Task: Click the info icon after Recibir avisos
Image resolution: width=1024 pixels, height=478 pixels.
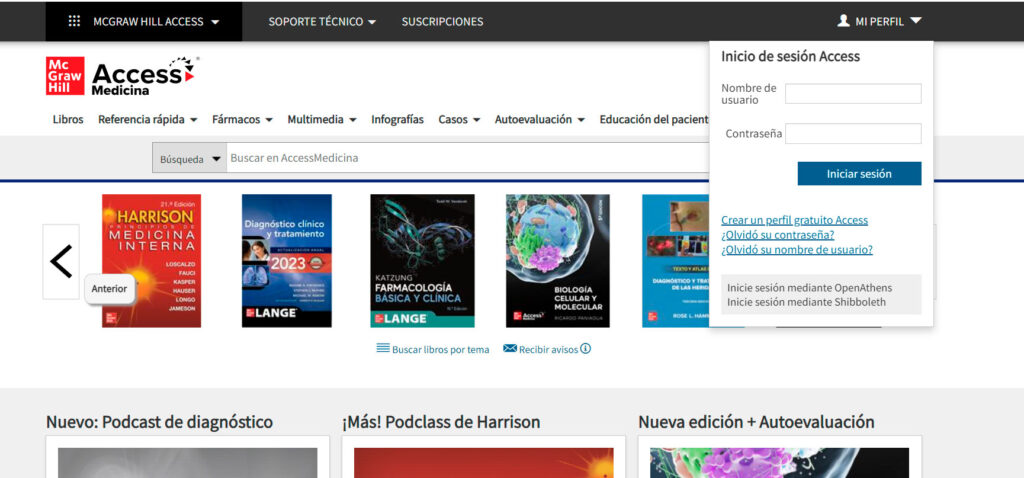Action: (586, 349)
